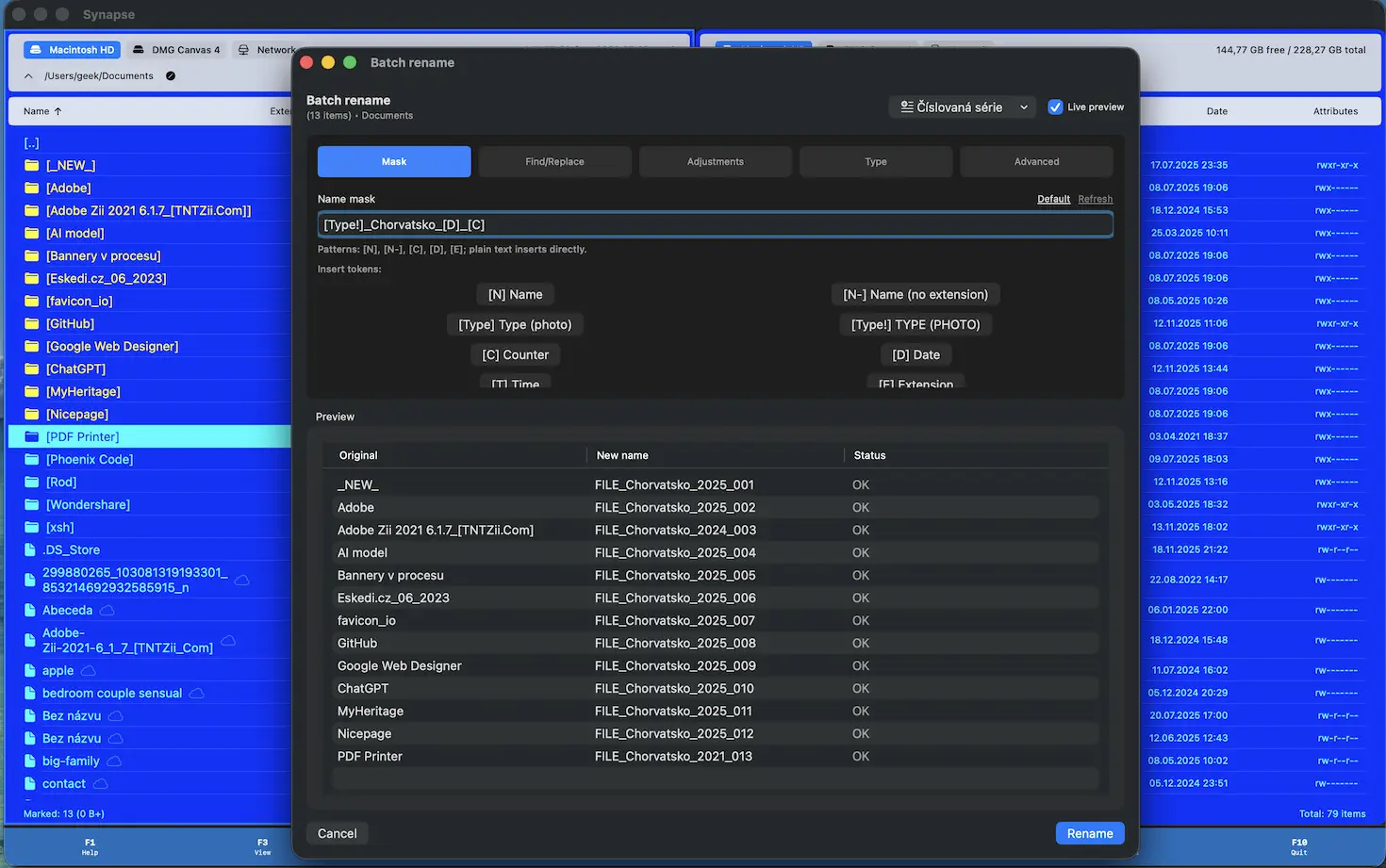Click the edit path icon beside /Users/geek/Documents
This screenshot has width=1386, height=868.
pos(171,76)
